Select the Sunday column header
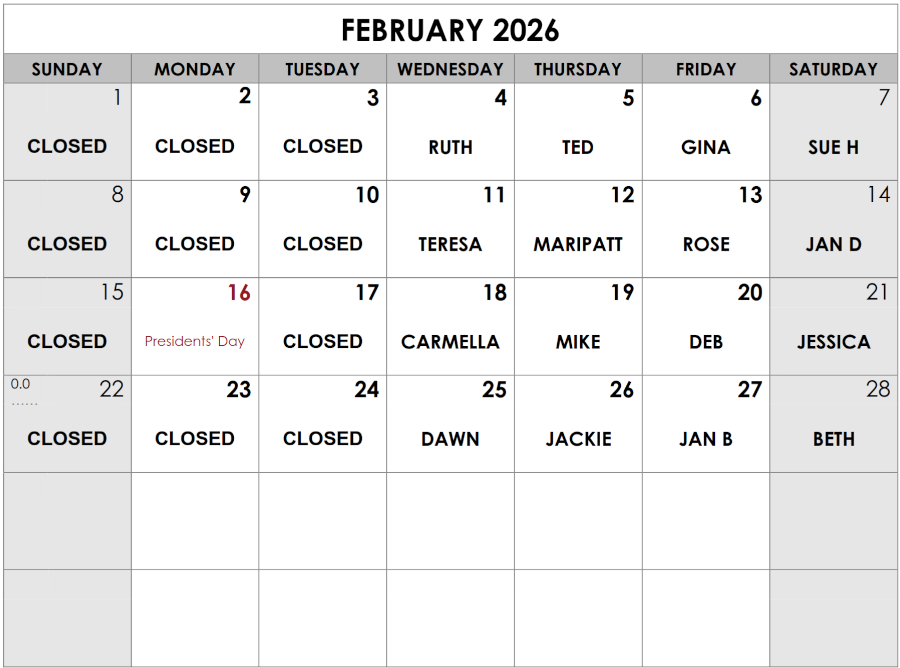 point(67,69)
